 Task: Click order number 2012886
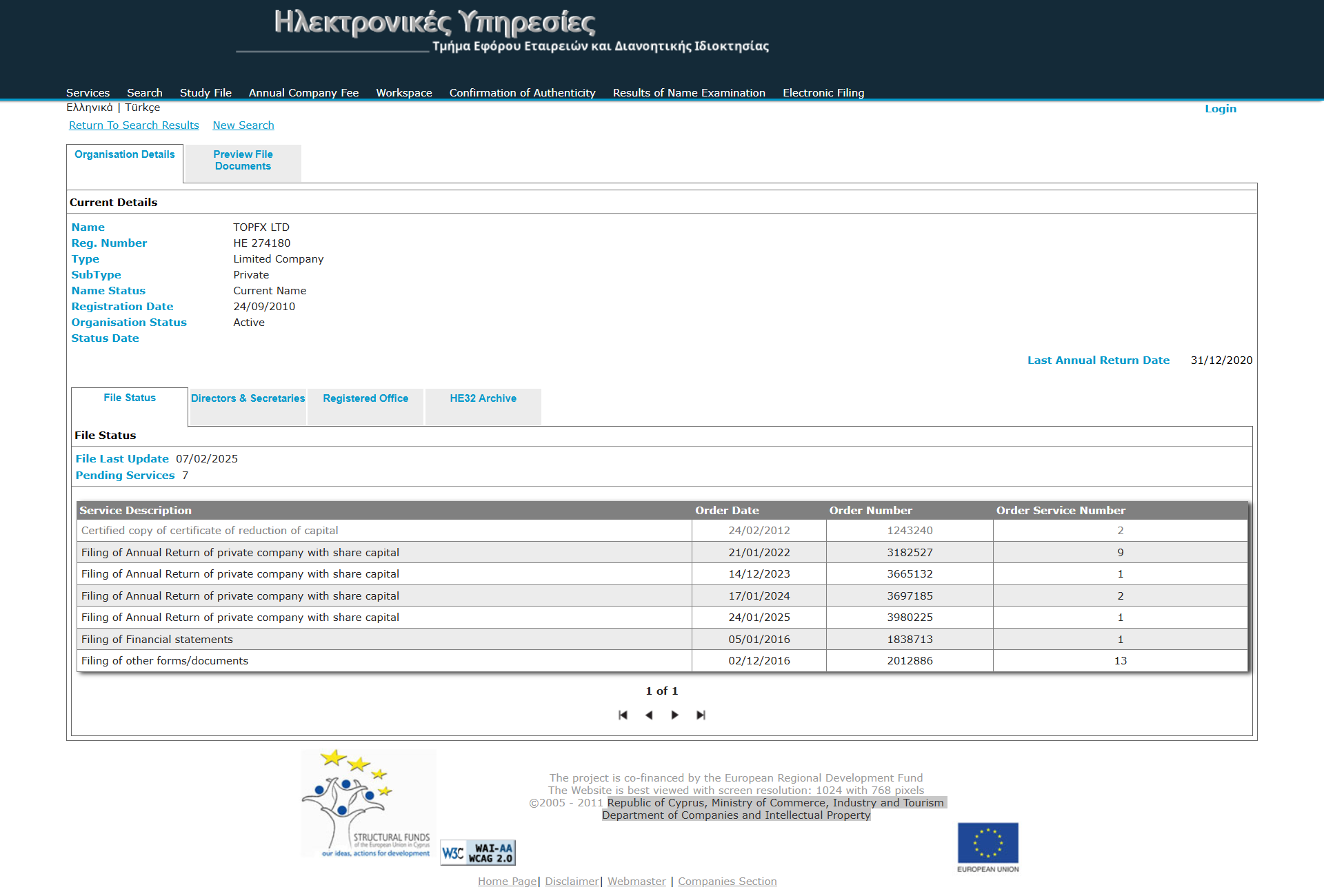click(x=910, y=661)
